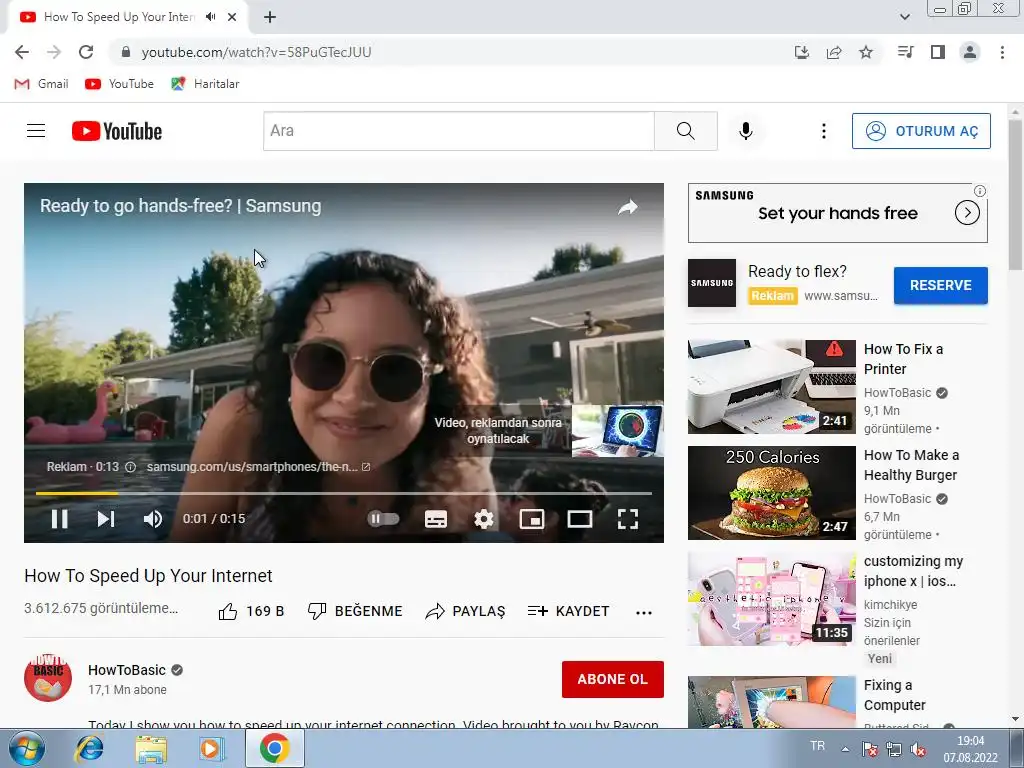Viewport: 1024px width, 768px height.
Task: Reload the page
Action: point(86,52)
